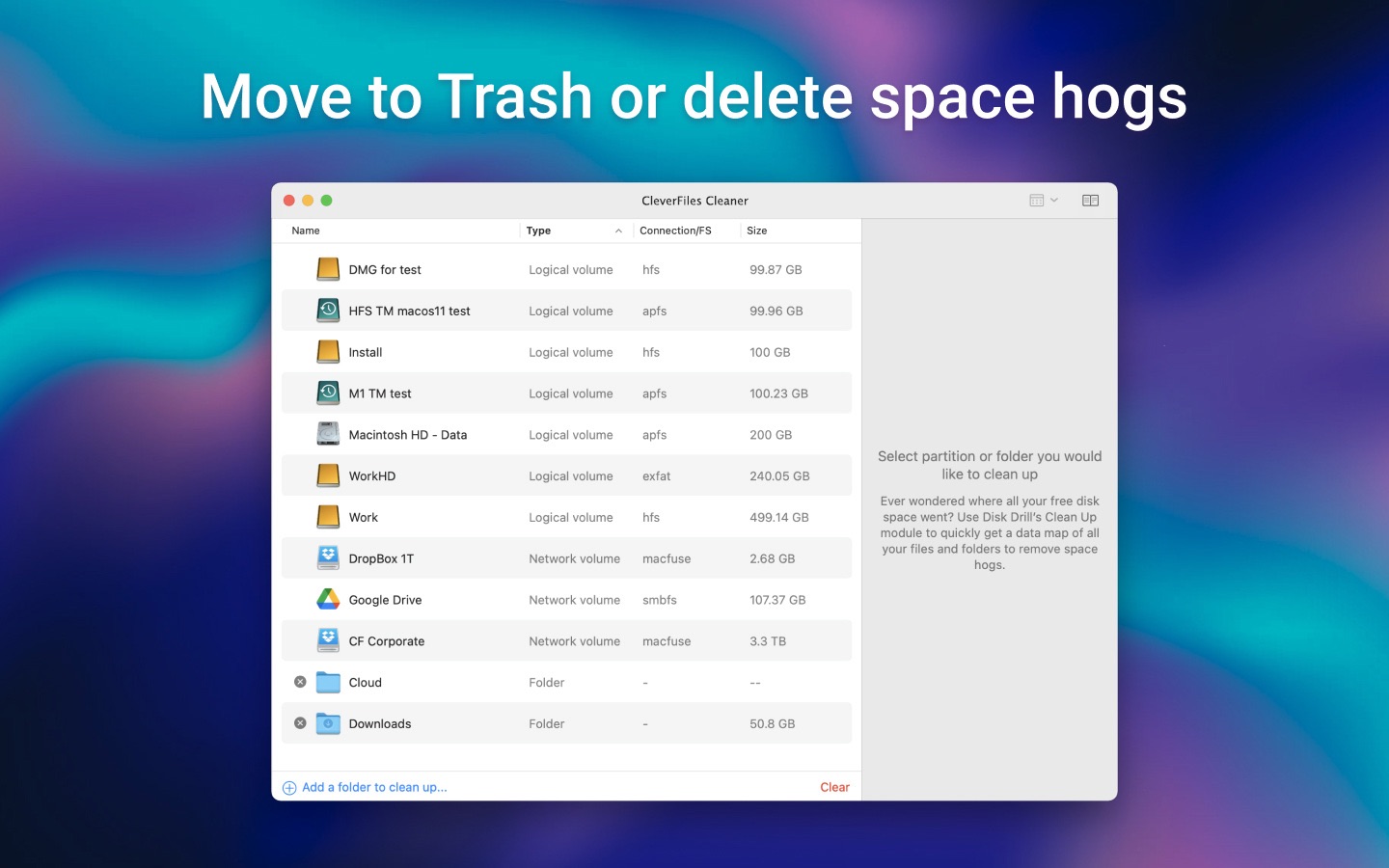Remove the Downloads folder from the list
This screenshot has height=868, width=1389.
(300, 723)
